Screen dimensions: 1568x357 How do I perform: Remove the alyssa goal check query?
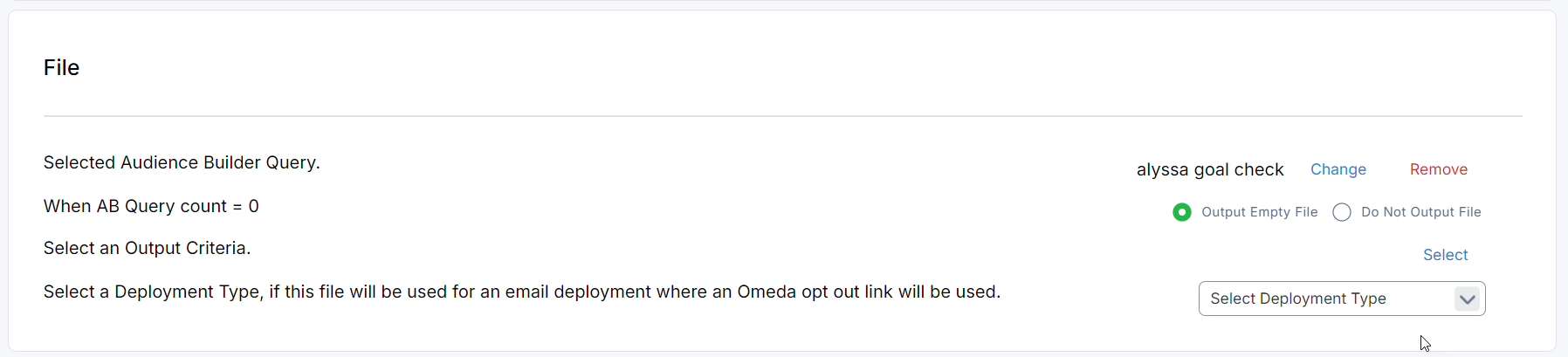tap(1438, 169)
